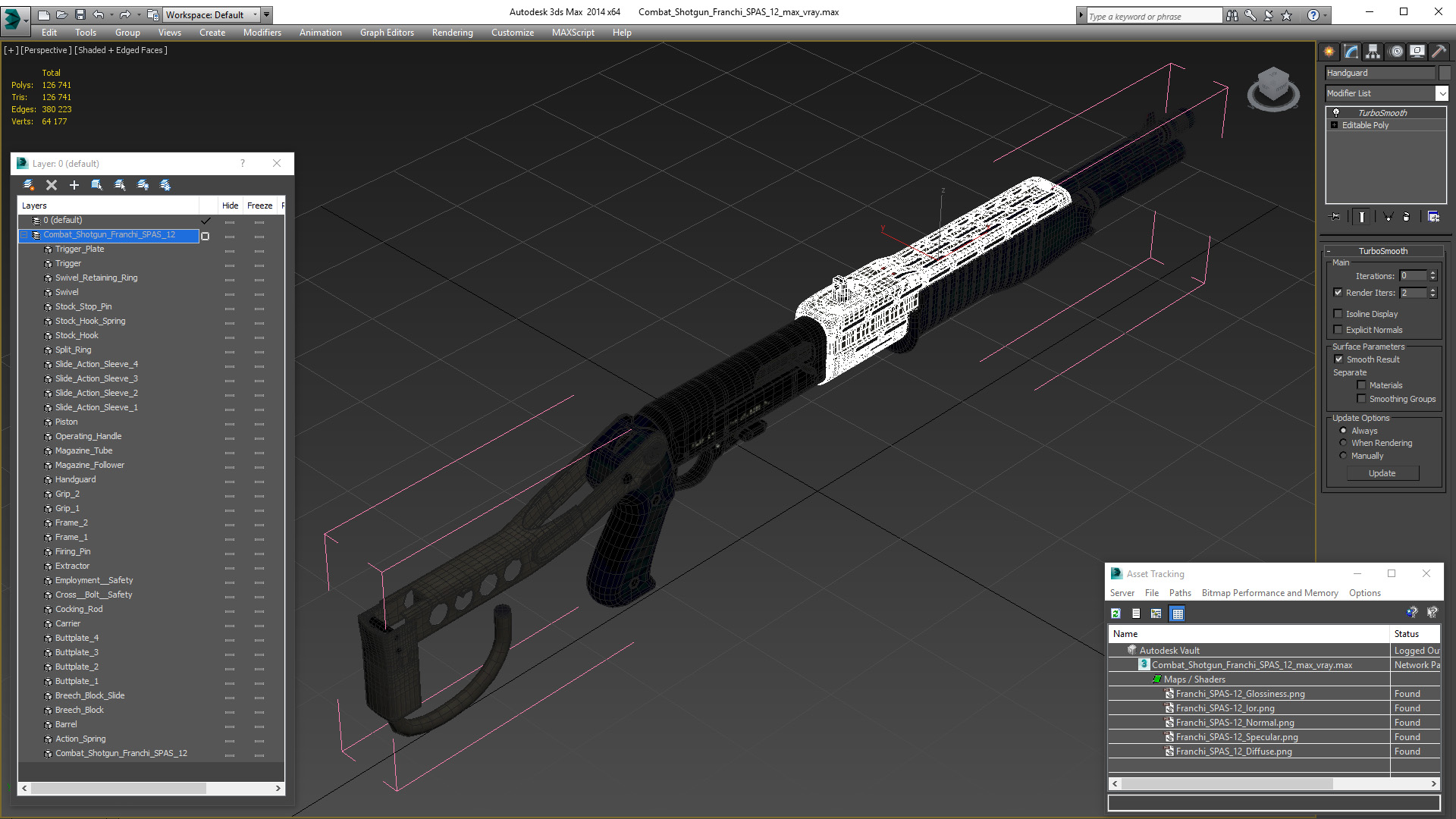Click Remove Modifier trash icon
Image resolution: width=1456 pixels, height=819 pixels.
point(1407,217)
